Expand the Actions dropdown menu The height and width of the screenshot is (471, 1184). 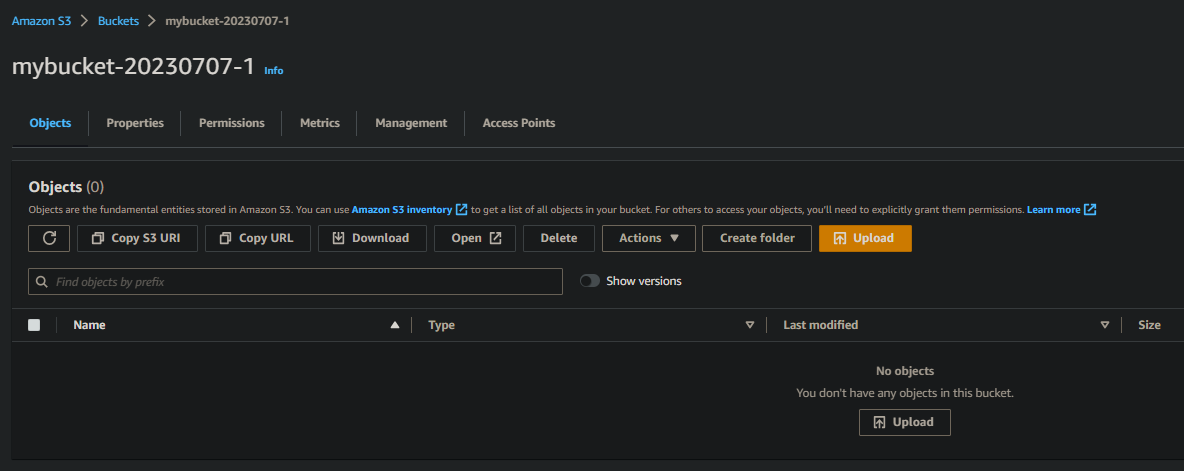pyautogui.click(x=649, y=238)
